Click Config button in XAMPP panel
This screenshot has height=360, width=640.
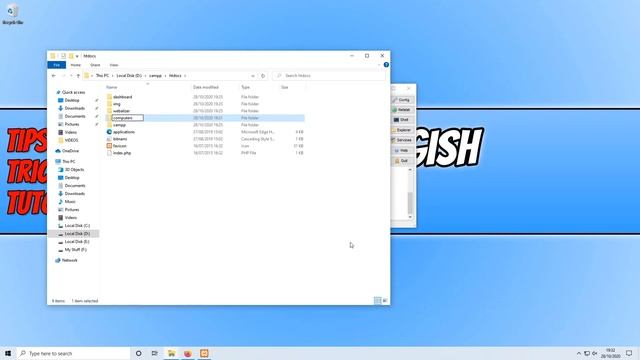[402, 100]
